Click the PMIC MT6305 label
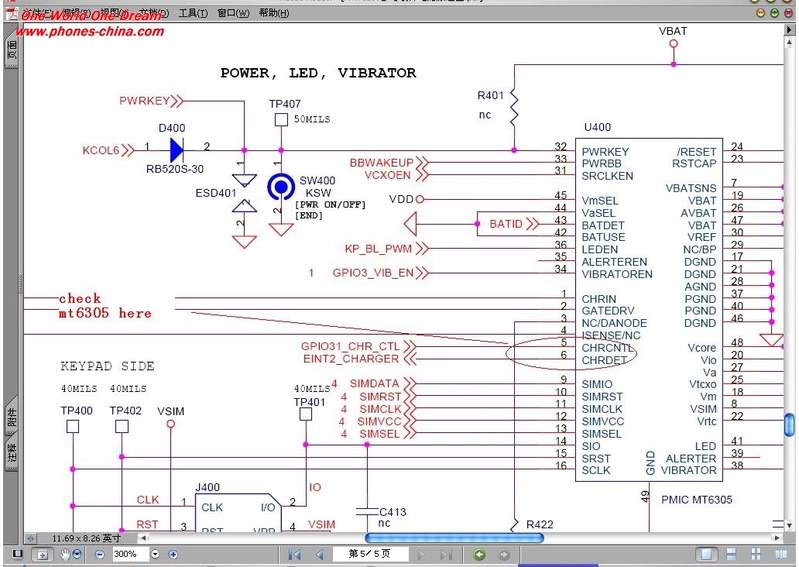799x567 pixels. point(697,500)
